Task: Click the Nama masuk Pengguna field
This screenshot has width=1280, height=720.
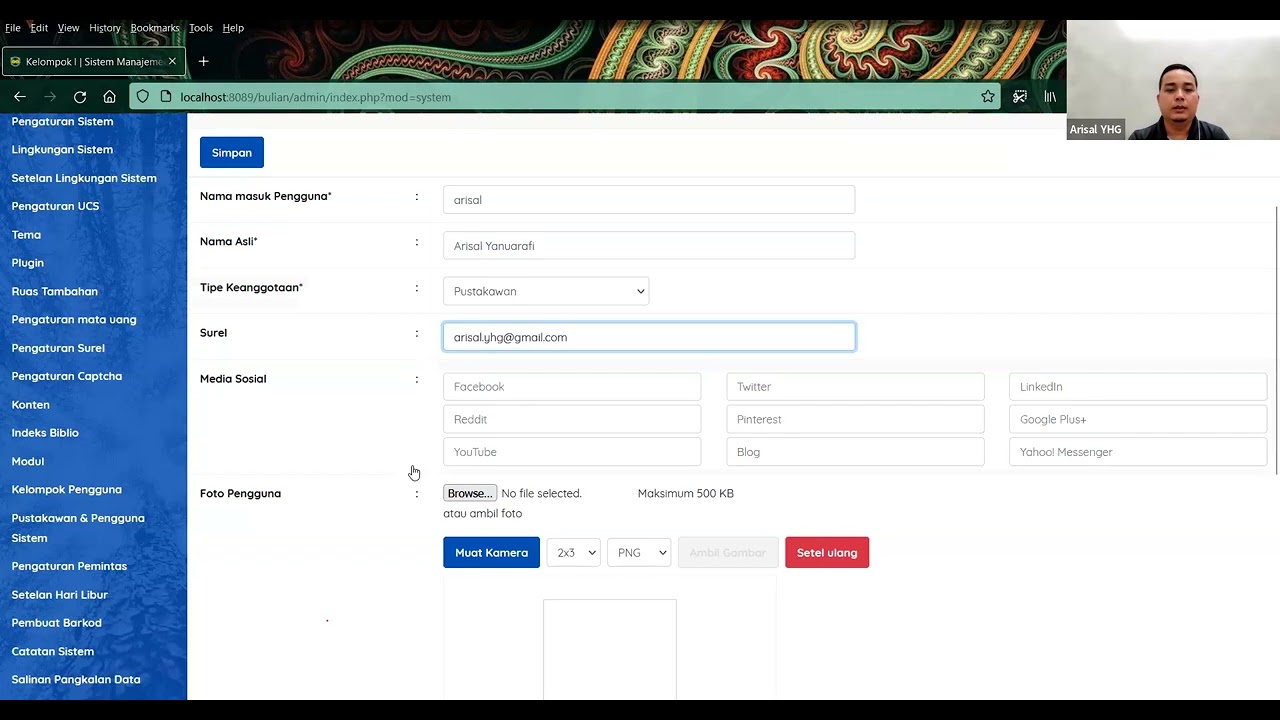Action: (649, 200)
